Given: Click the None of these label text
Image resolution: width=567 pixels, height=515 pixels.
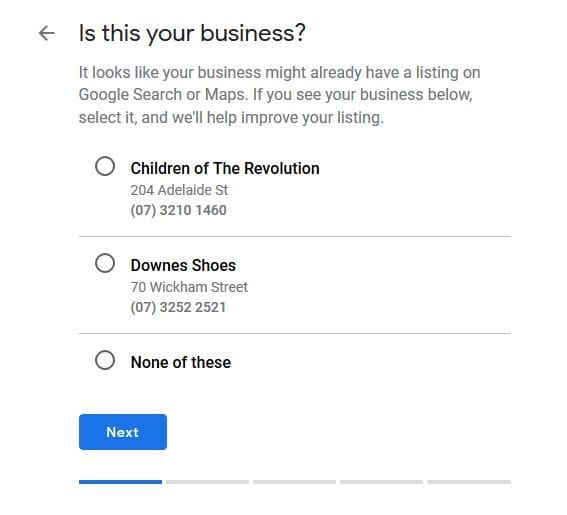Looking at the screenshot, I should pyautogui.click(x=181, y=362).
